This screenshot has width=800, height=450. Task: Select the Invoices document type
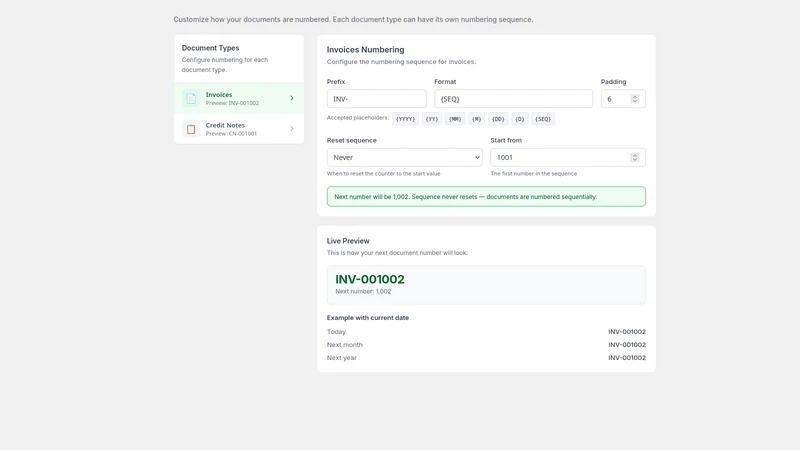[x=239, y=98]
